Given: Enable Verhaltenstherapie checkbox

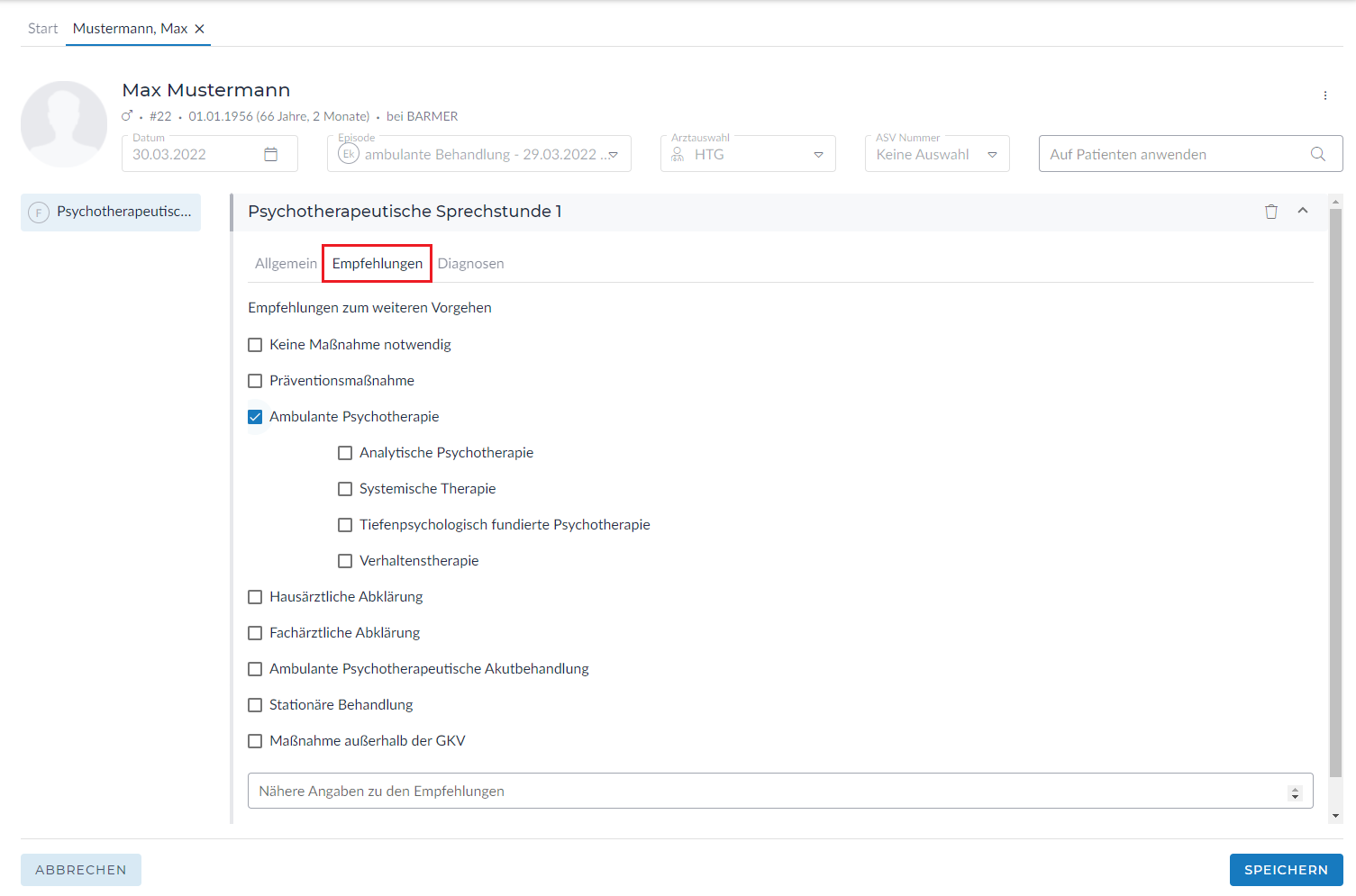Looking at the screenshot, I should point(345,561).
